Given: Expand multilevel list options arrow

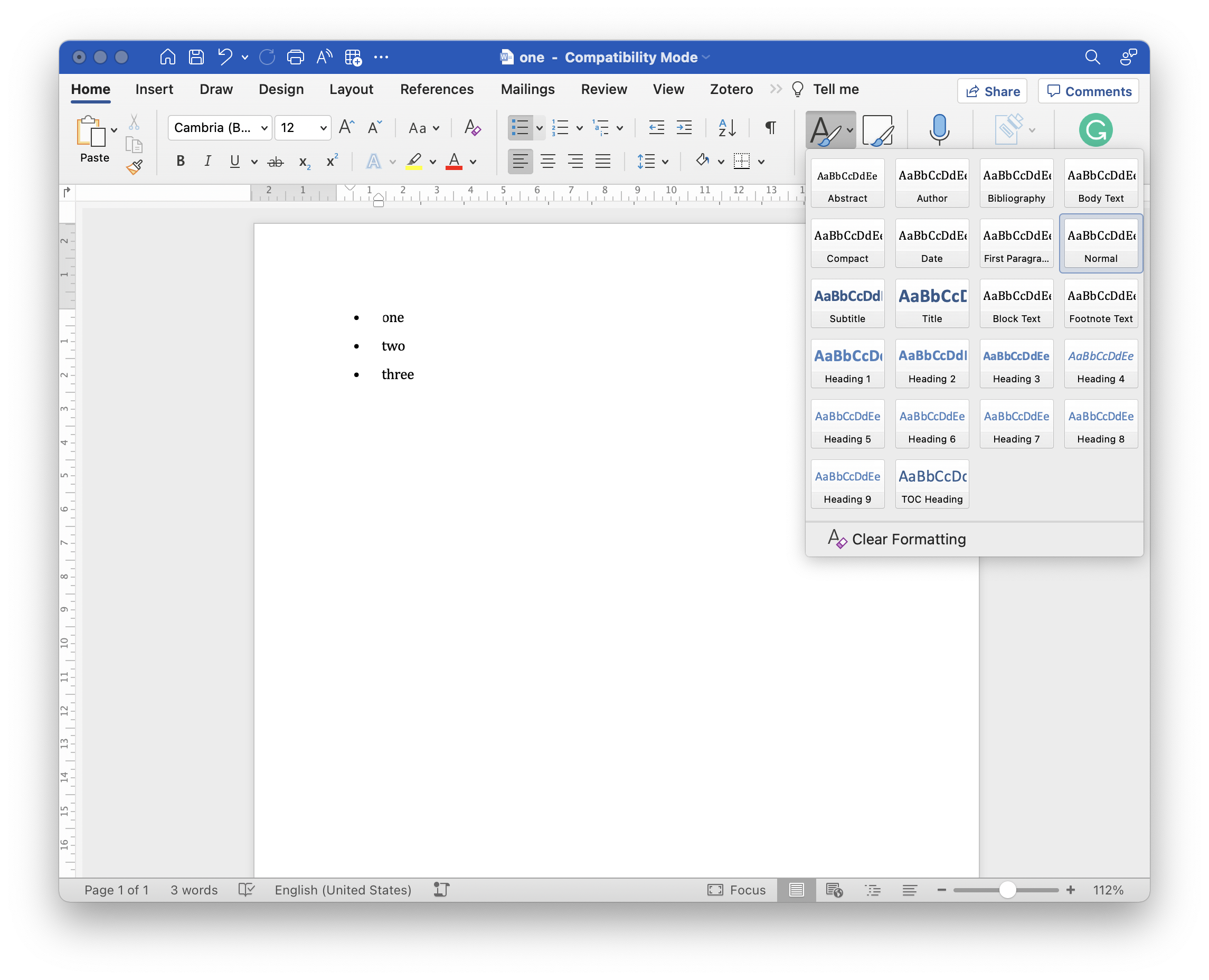Looking at the screenshot, I should click(x=620, y=128).
